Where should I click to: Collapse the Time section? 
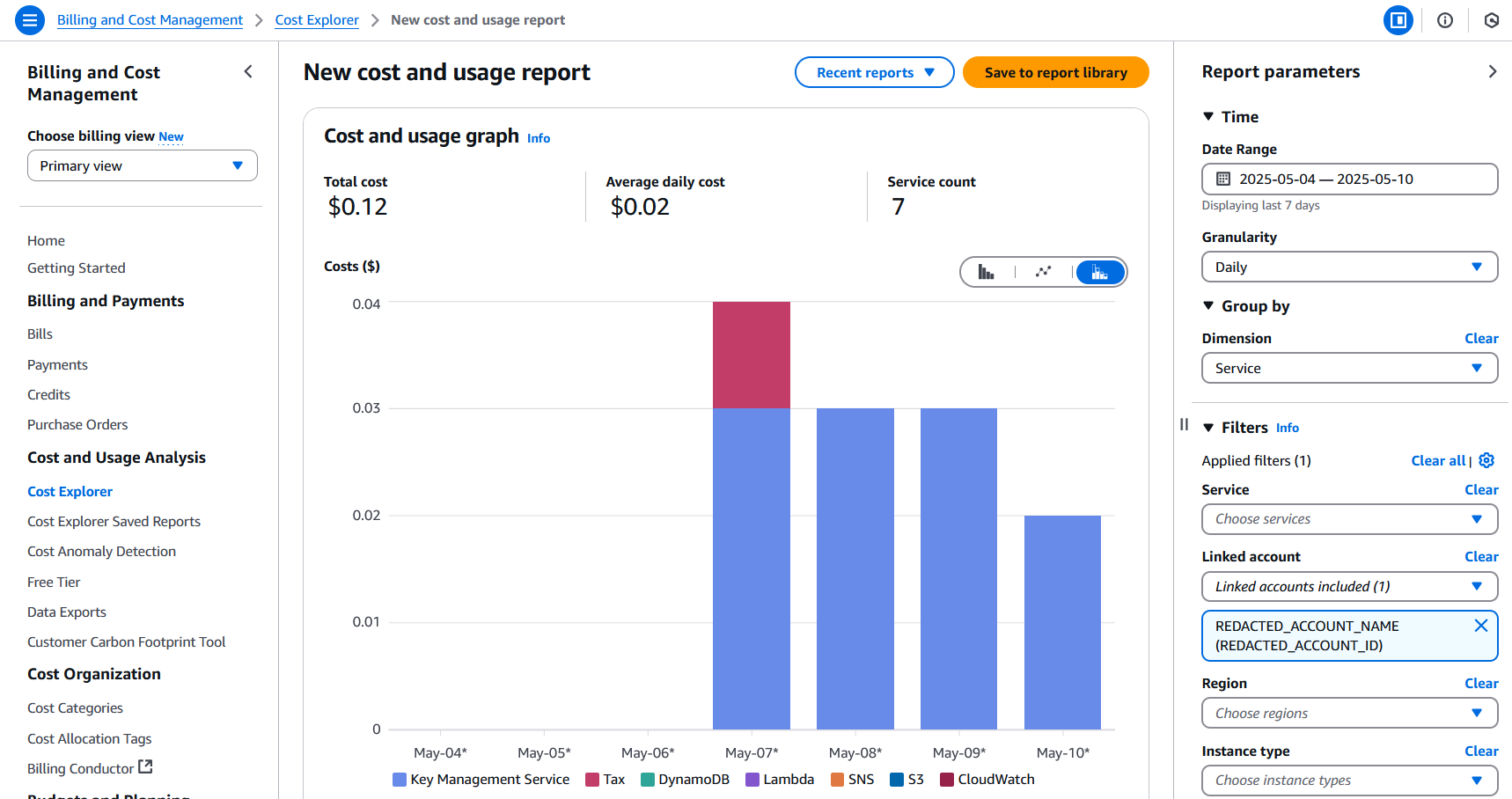[1208, 116]
